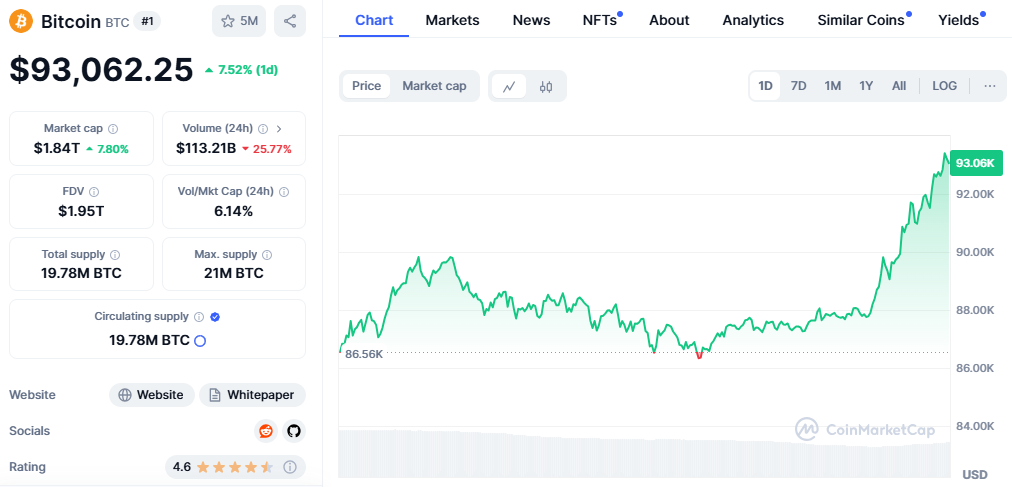Click the CoinMarketCap logo on chart

pos(864,430)
